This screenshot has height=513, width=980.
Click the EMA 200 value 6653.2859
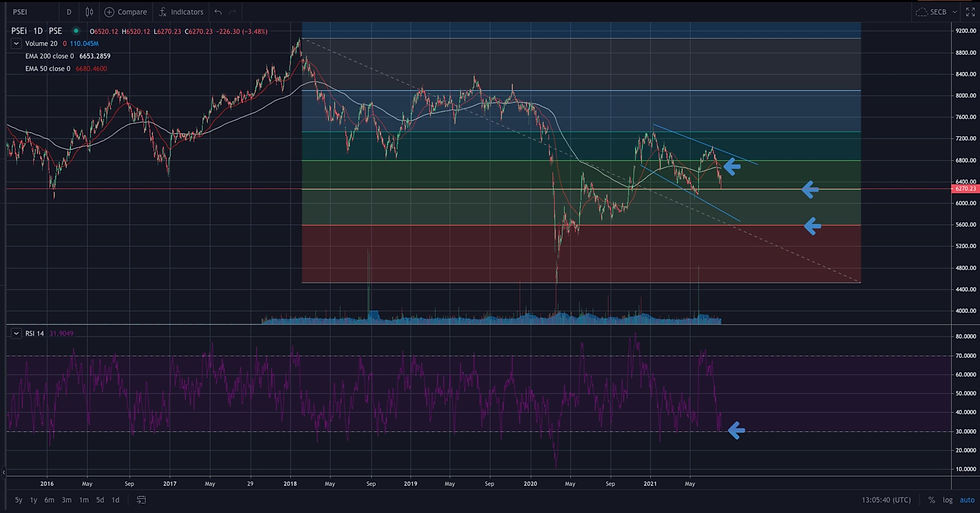coord(95,56)
